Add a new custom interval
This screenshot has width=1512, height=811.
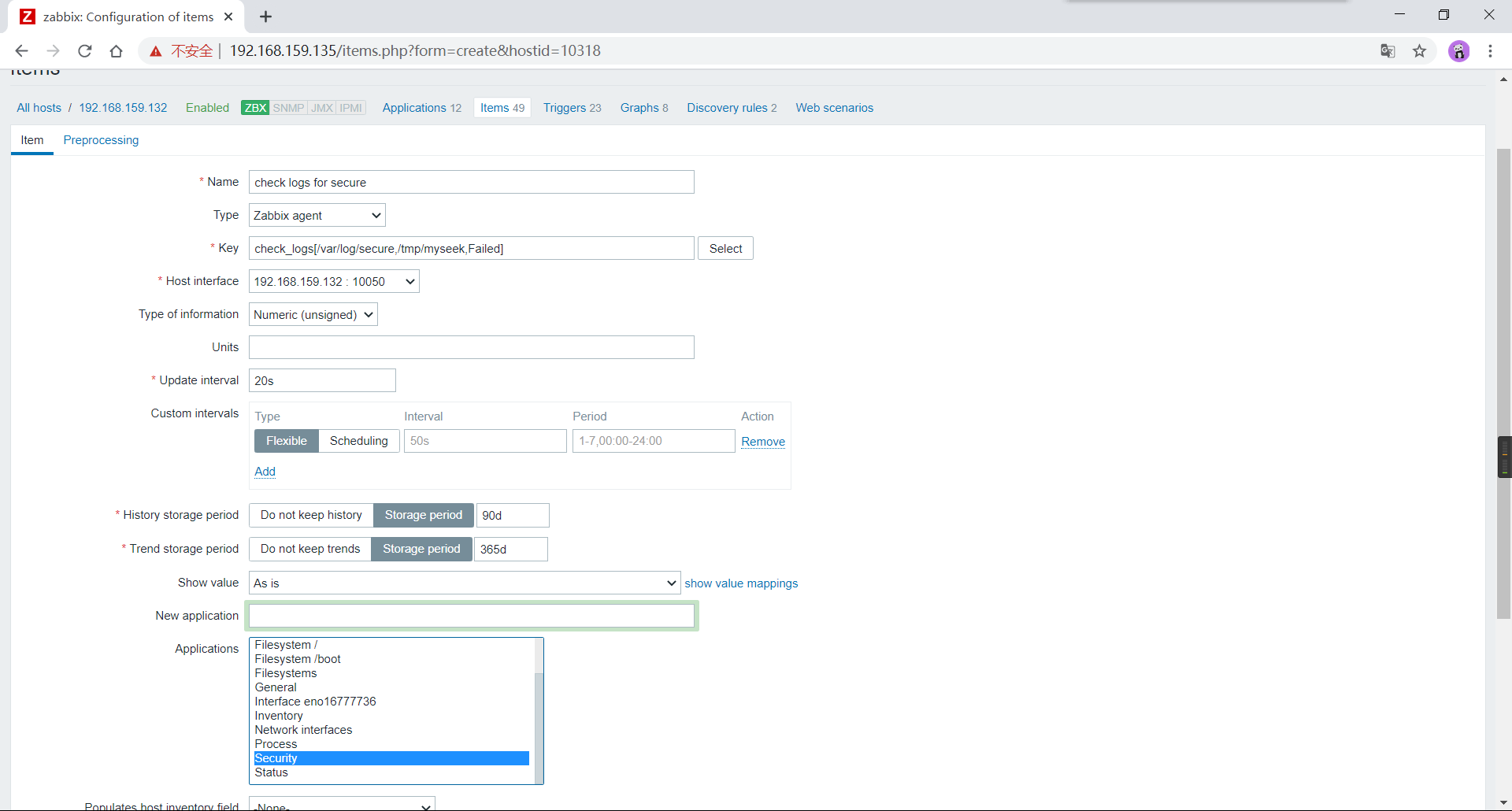pos(265,472)
